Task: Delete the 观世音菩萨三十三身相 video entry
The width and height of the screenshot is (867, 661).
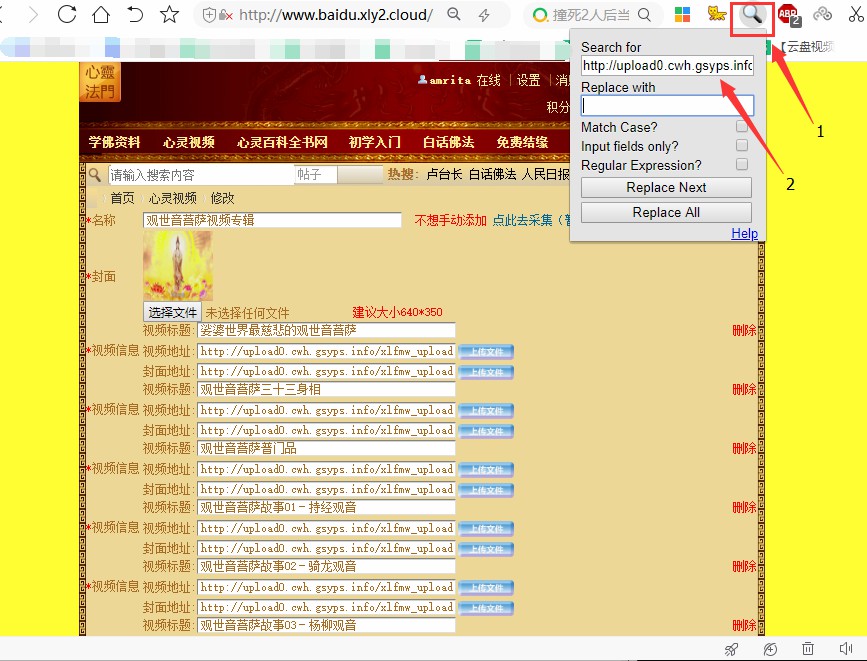Action: coord(744,389)
